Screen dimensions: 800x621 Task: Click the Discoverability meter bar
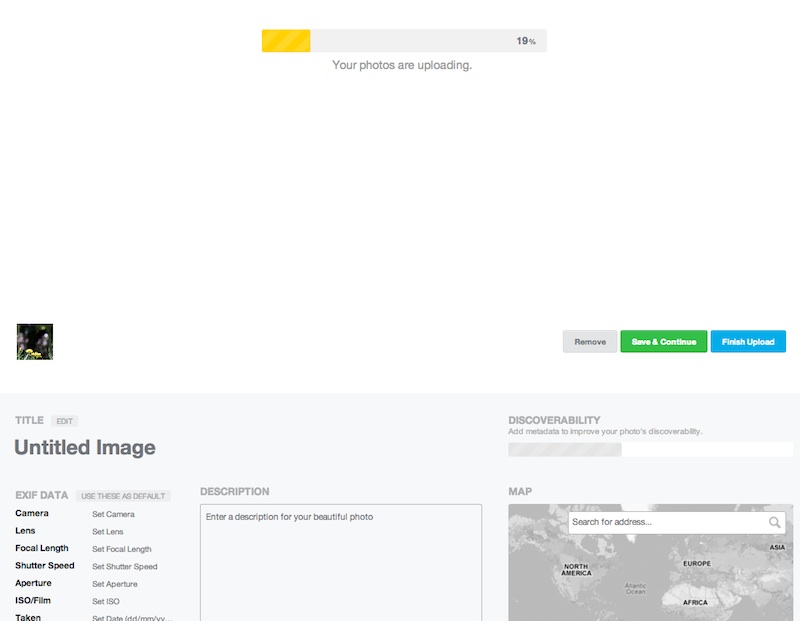(x=650, y=450)
